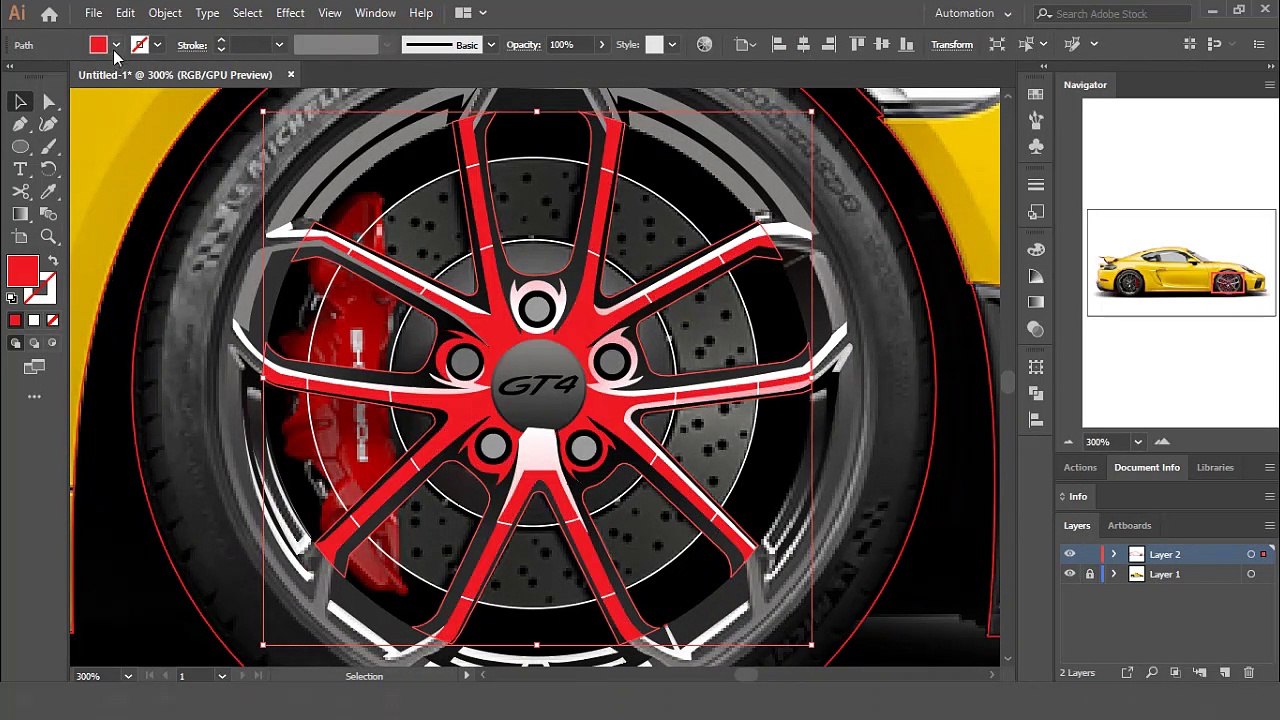
Task: Click Layer 2 target circle
Action: click(x=1251, y=554)
